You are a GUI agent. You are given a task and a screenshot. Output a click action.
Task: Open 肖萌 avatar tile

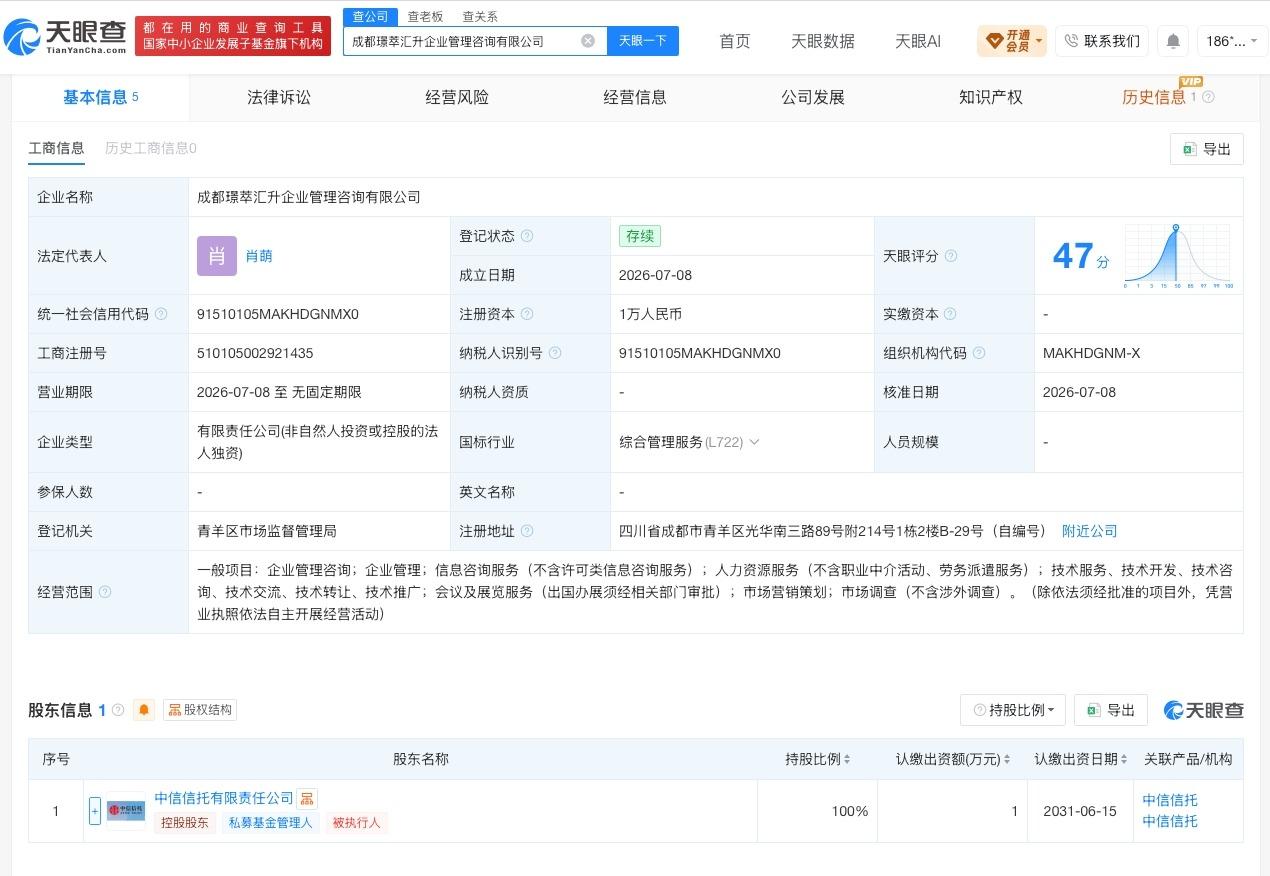217,256
